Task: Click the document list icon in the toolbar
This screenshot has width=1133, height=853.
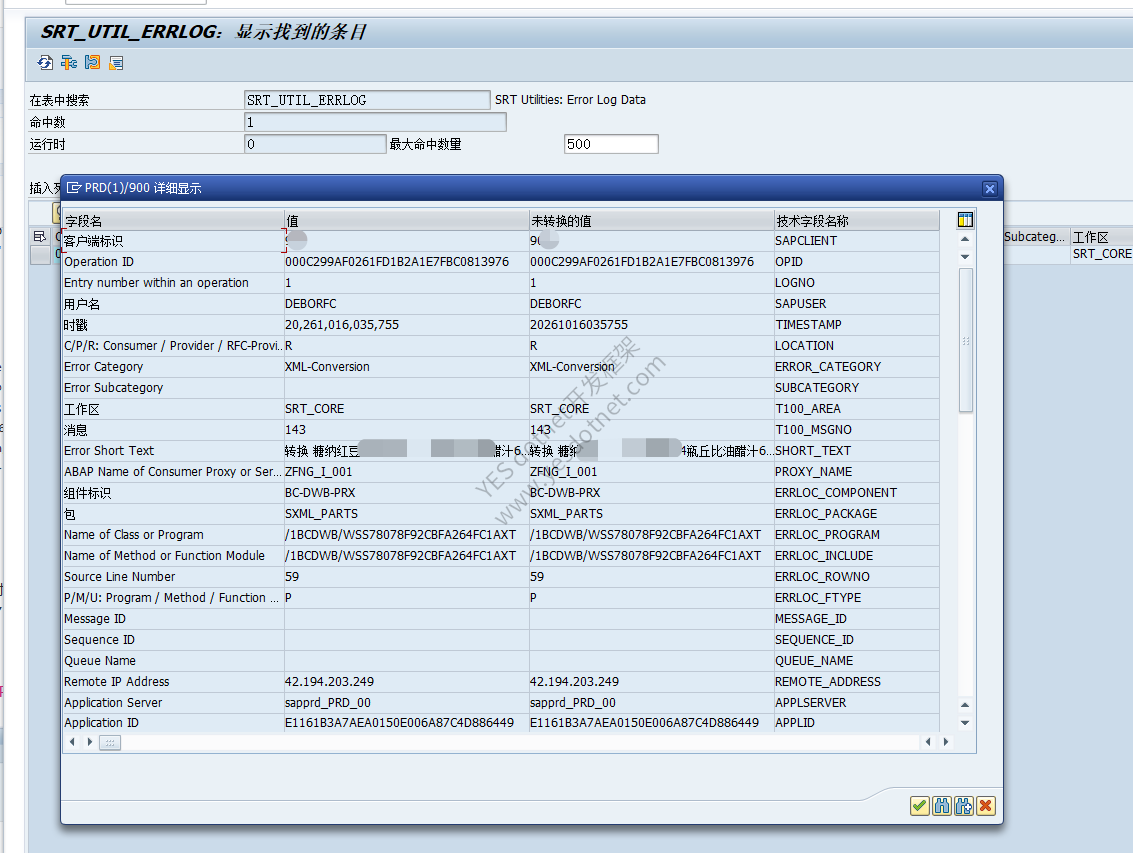Action: tap(116, 63)
